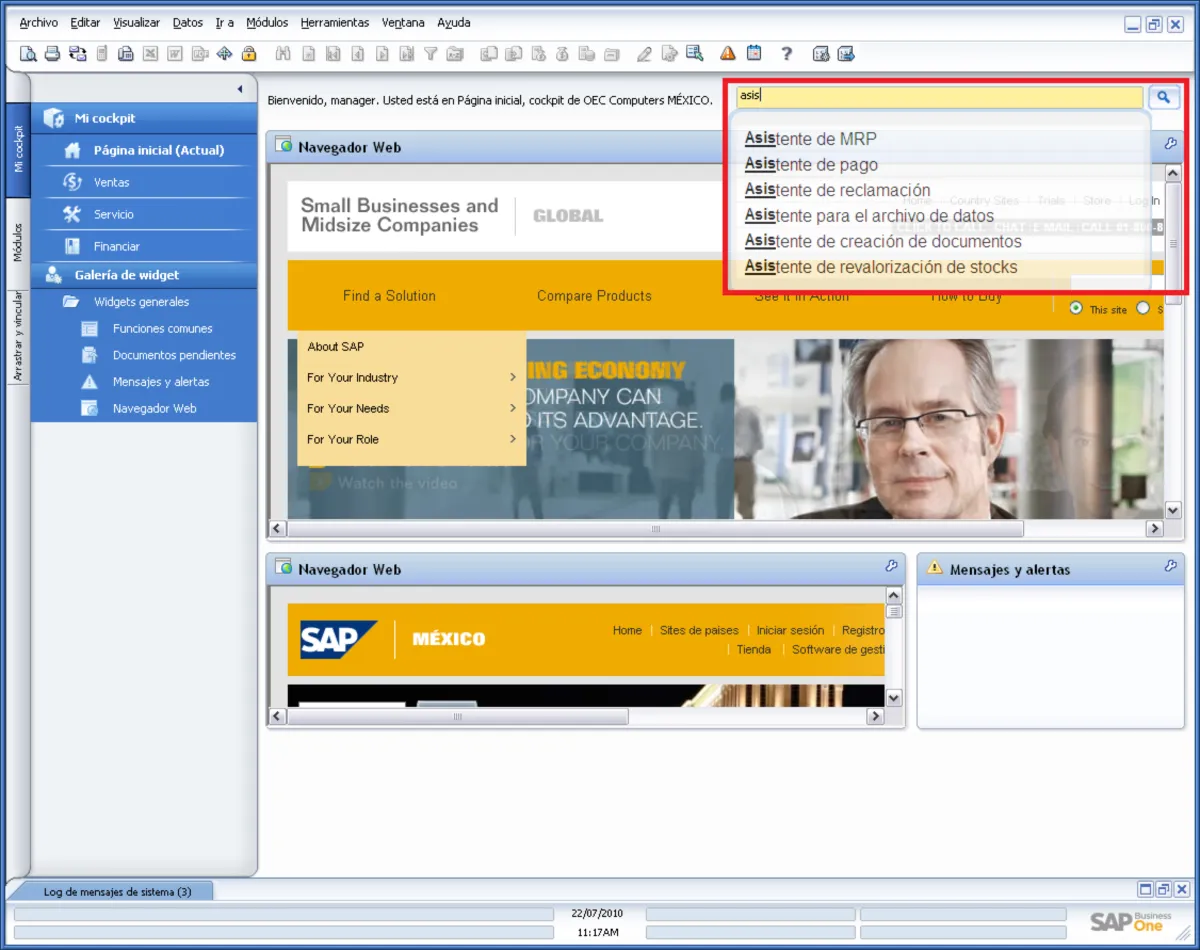Choose 'Asistente de pago' suggestion
Image resolution: width=1200 pixels, height=950 pixels.
[811, 164]
